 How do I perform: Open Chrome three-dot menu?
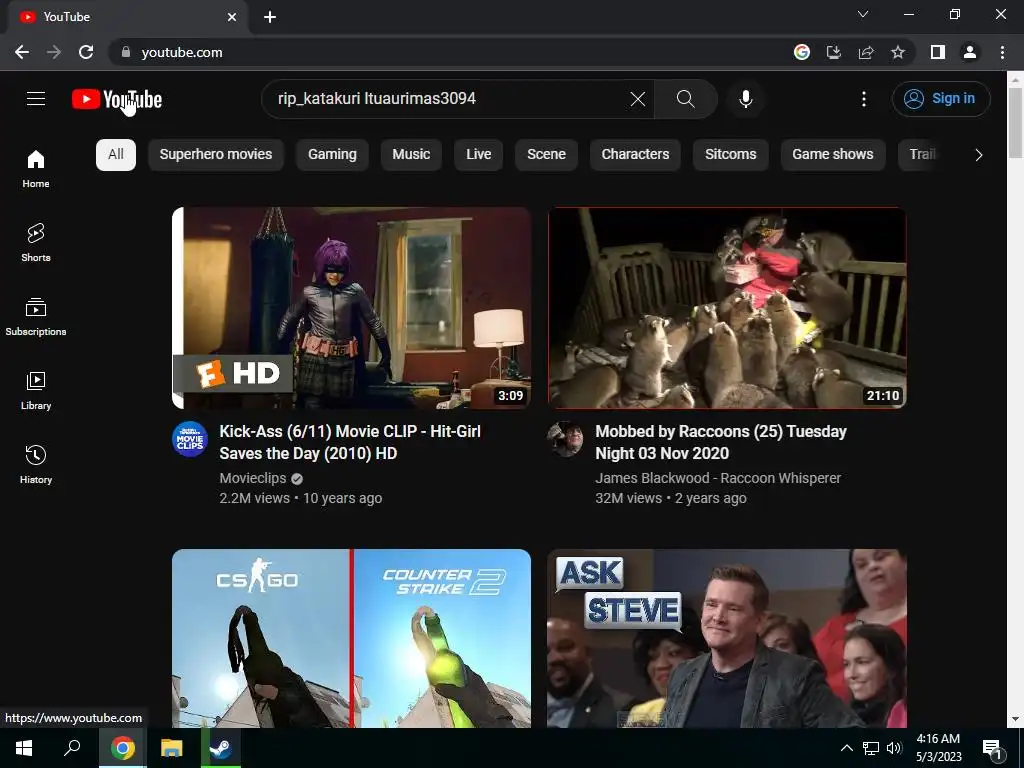click(x=1002, y=52)
